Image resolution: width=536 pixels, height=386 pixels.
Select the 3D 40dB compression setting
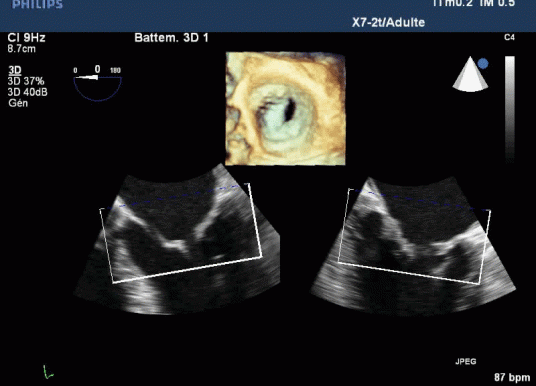[x=28, y=92]
